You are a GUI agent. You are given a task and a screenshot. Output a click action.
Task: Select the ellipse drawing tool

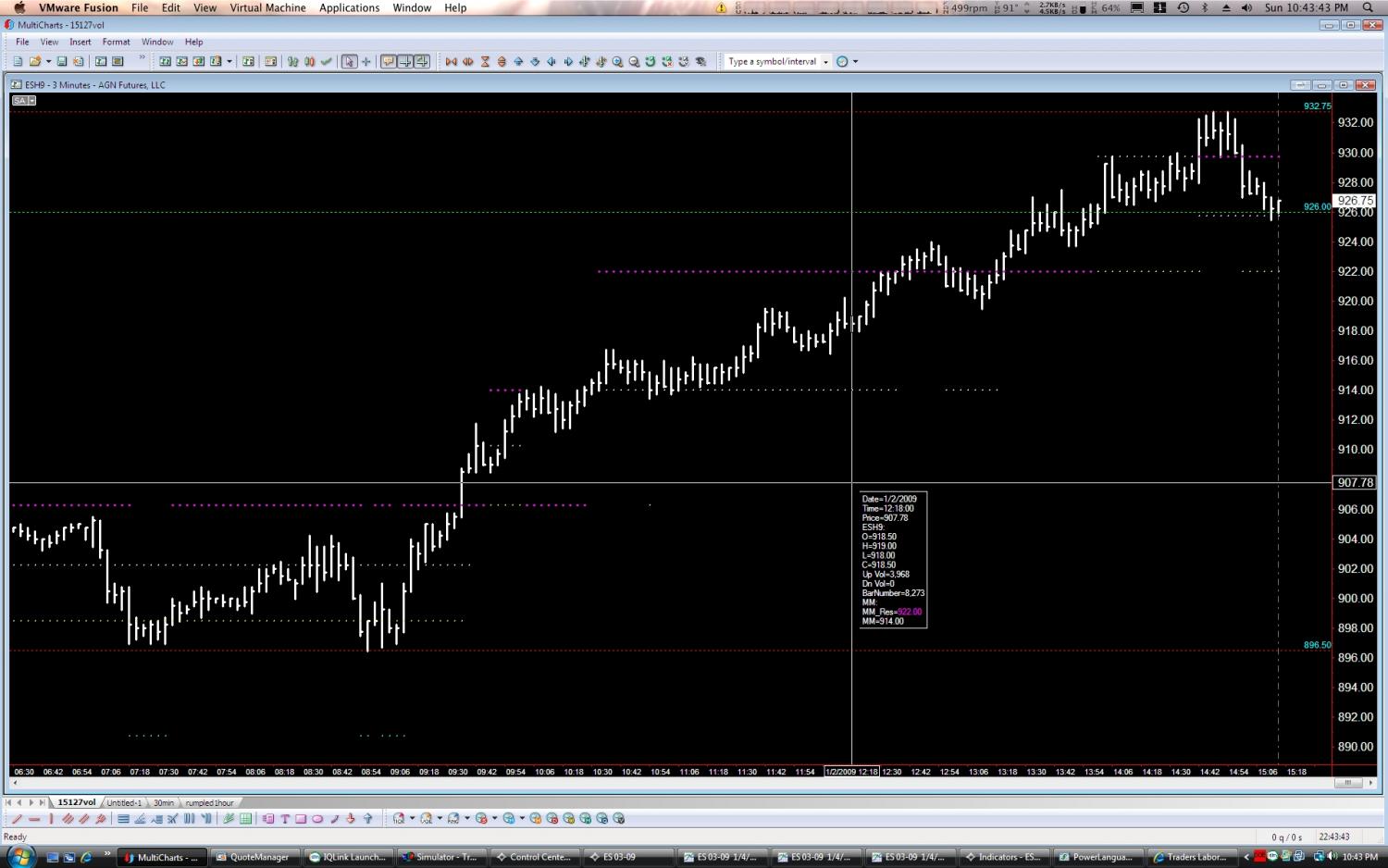(x=317, y=819)
